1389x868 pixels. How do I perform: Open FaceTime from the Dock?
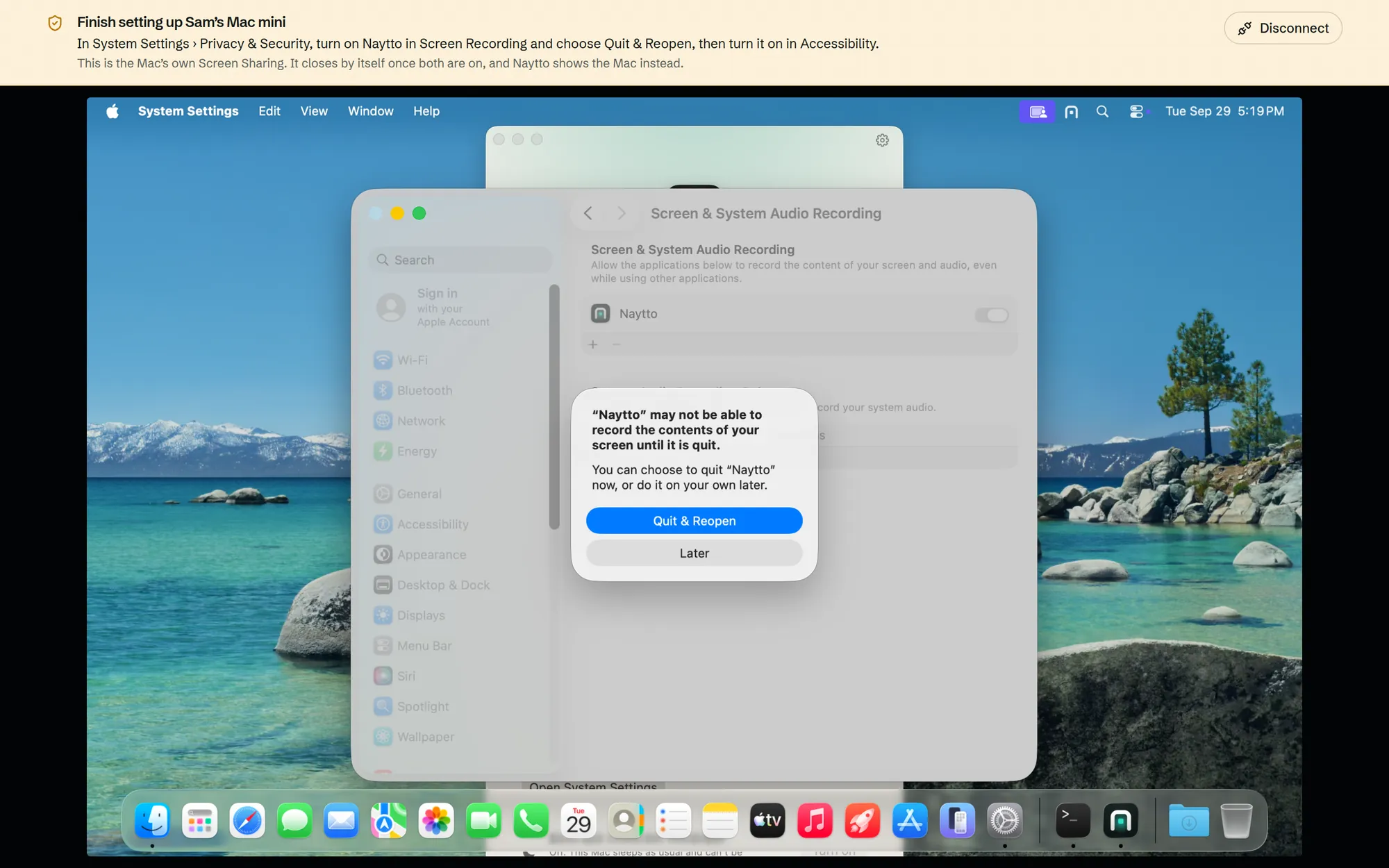pyautogui.click(x=484, y=821)
